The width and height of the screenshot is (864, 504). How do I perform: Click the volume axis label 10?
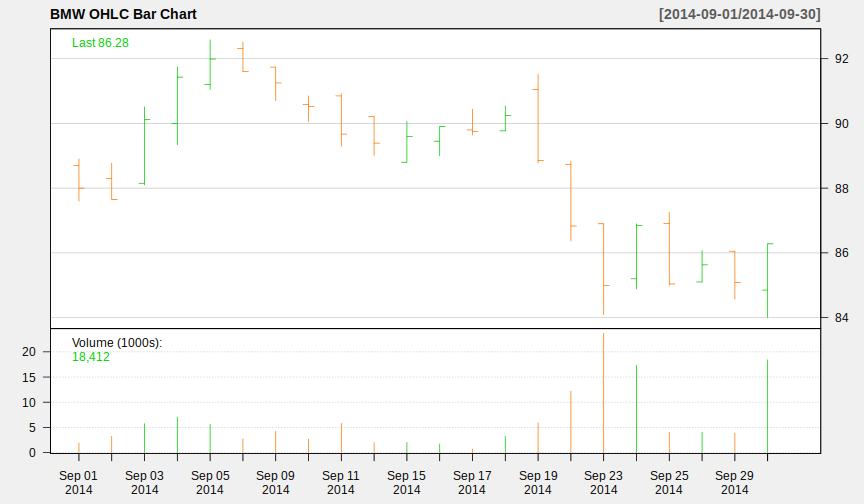tap(29, 403)
